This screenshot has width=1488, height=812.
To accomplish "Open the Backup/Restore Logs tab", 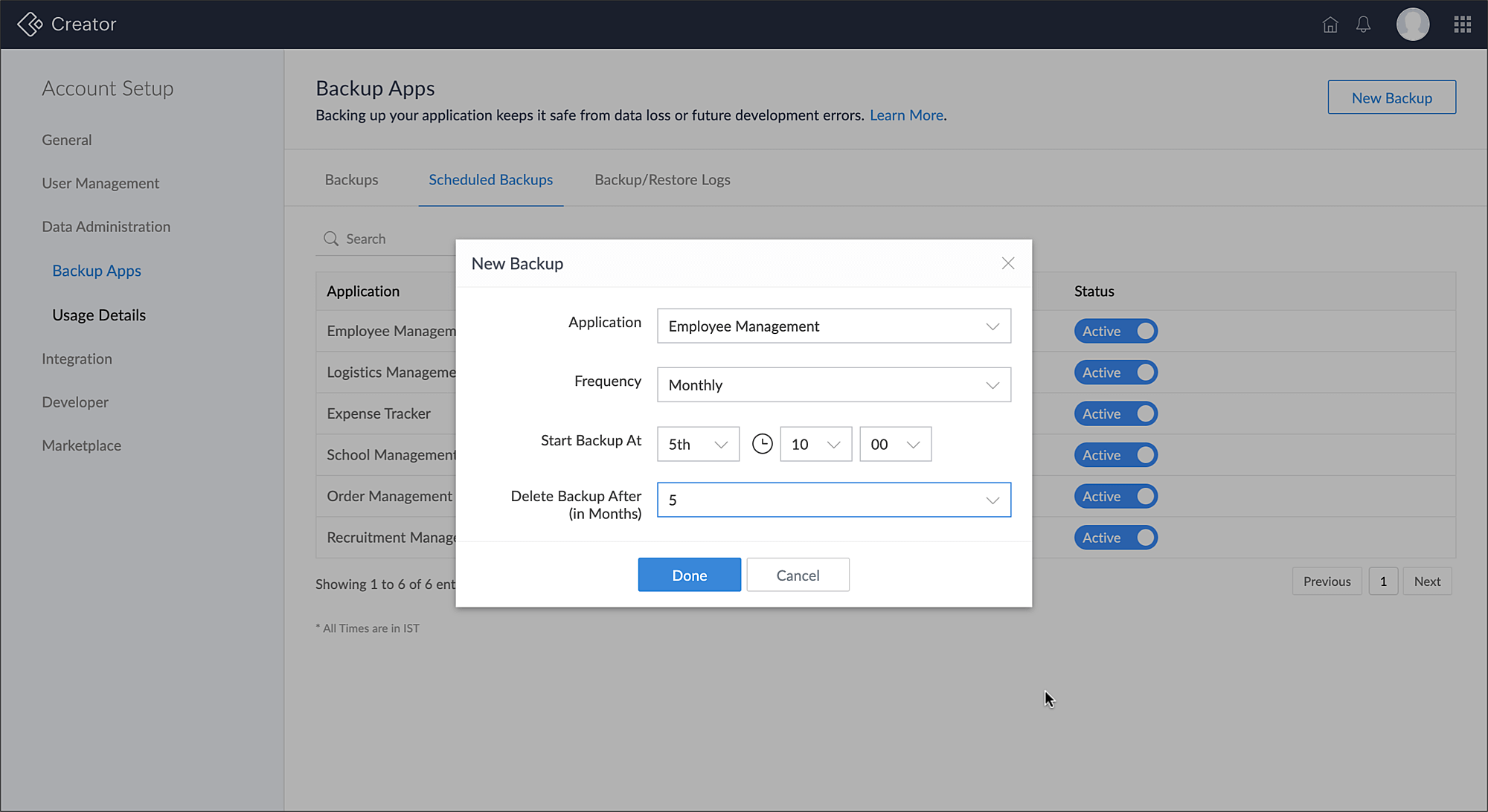I will click(662, 179).
